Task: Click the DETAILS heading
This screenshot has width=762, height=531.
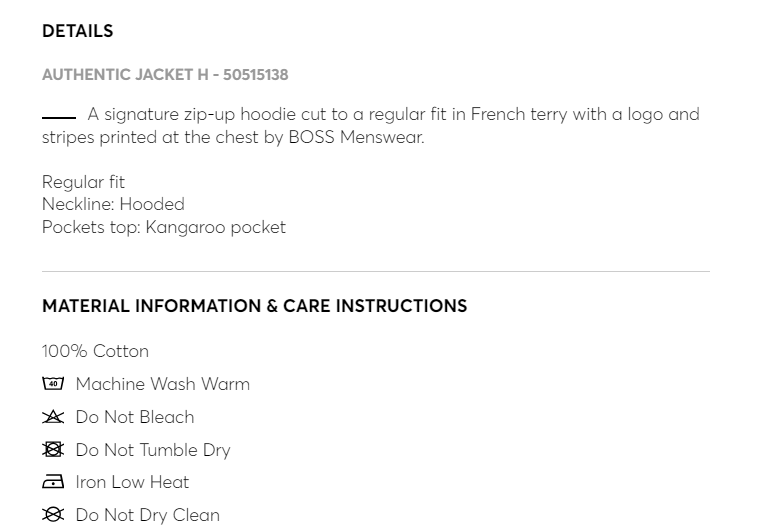Action: tap(78, 31)
